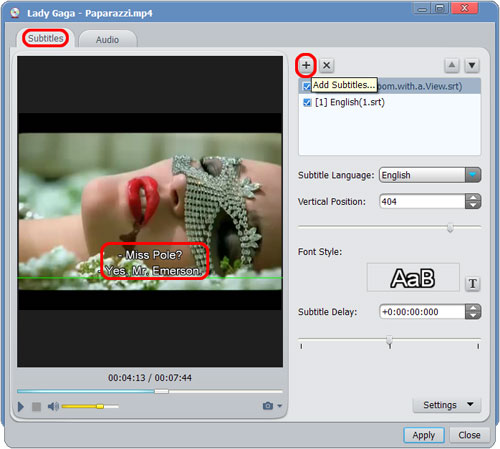This screenshot has width=500, height=449.
Task: Decrease Vertical Position with down stepper
Action: click(x=473, y=205)
